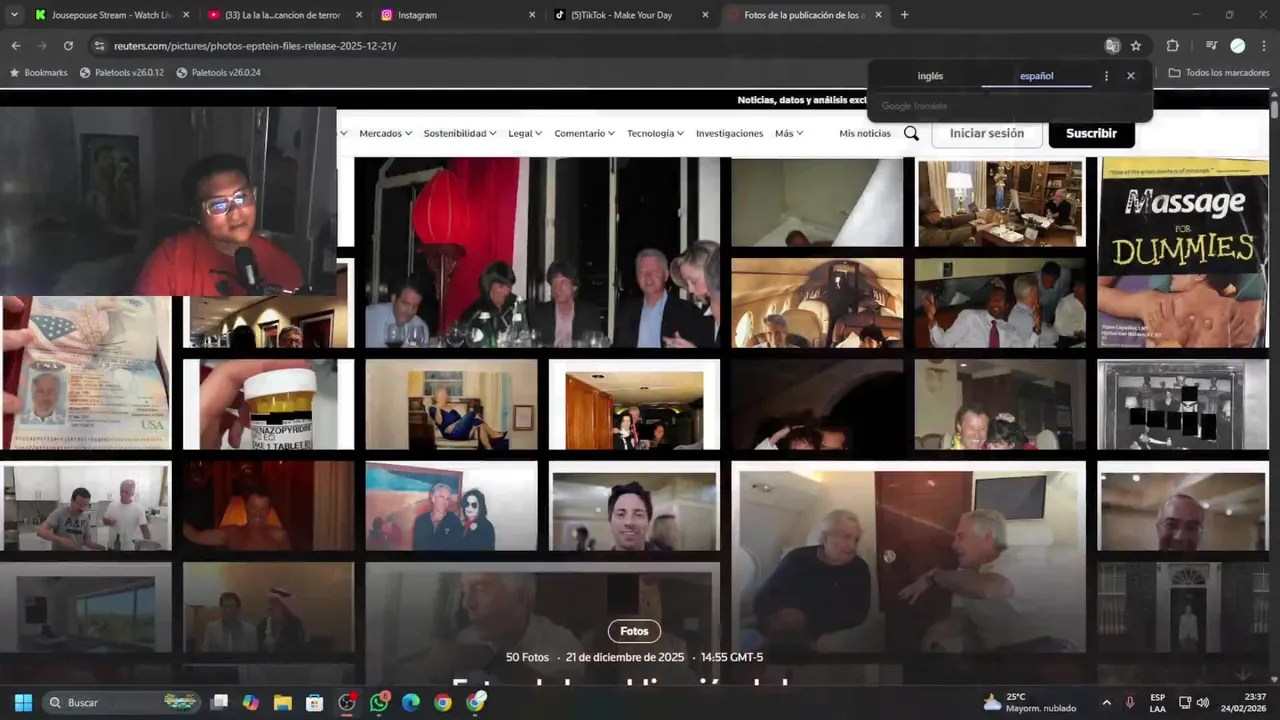Open the weather widget showing 25°C
This screenshot has height=720, width=1280.
1030,702
